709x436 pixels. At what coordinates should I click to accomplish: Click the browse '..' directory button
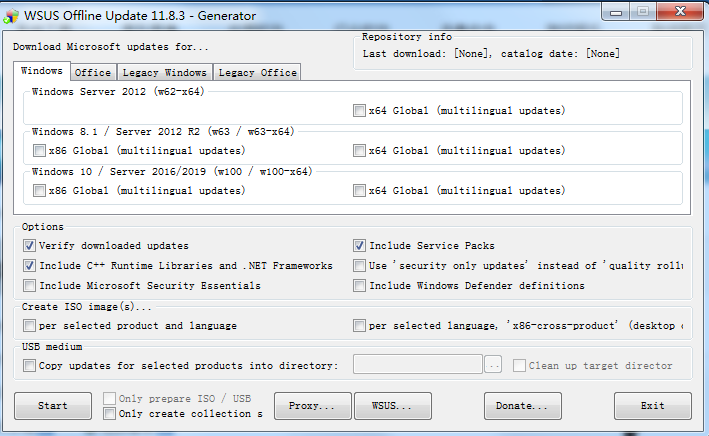click(x=493, y=364)
